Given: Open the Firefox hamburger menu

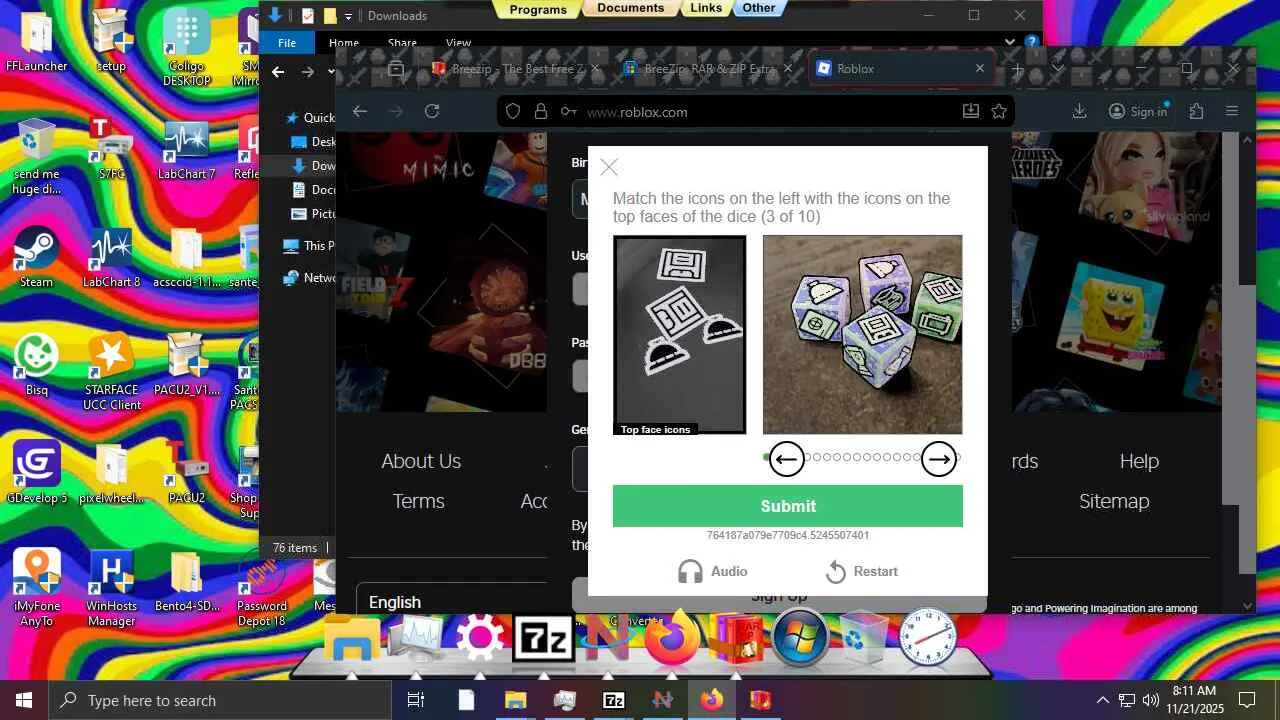Looking at the screenshot, I should pos(1232,111).
